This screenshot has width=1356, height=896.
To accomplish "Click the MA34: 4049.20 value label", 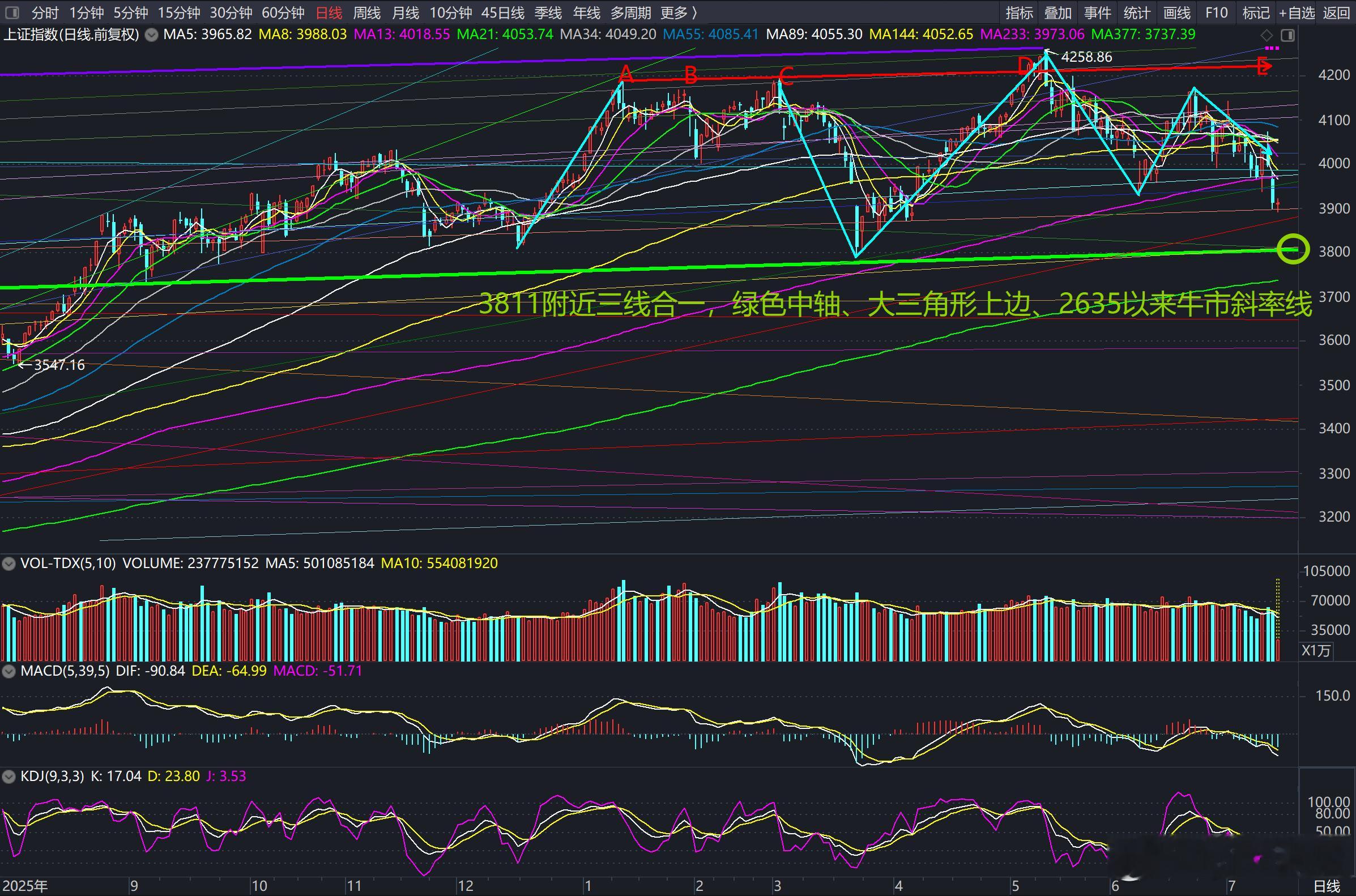I will 608,35.
